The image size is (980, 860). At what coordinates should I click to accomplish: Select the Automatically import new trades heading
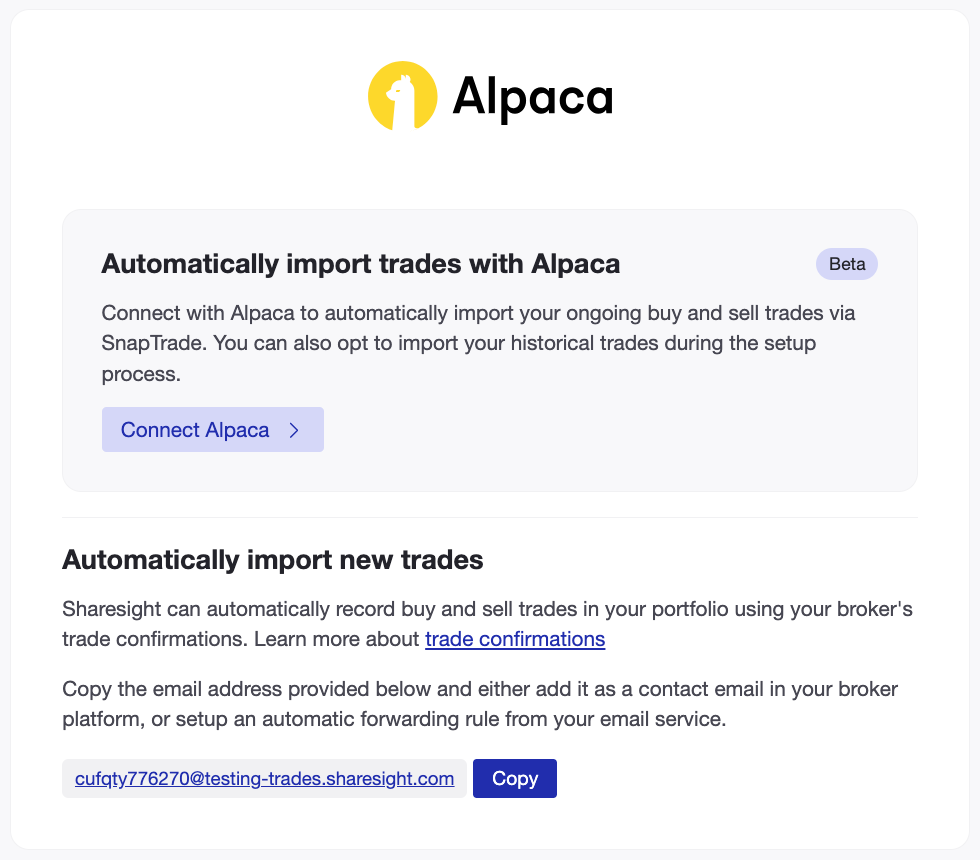pyautogui.click(x=272, y=560)
